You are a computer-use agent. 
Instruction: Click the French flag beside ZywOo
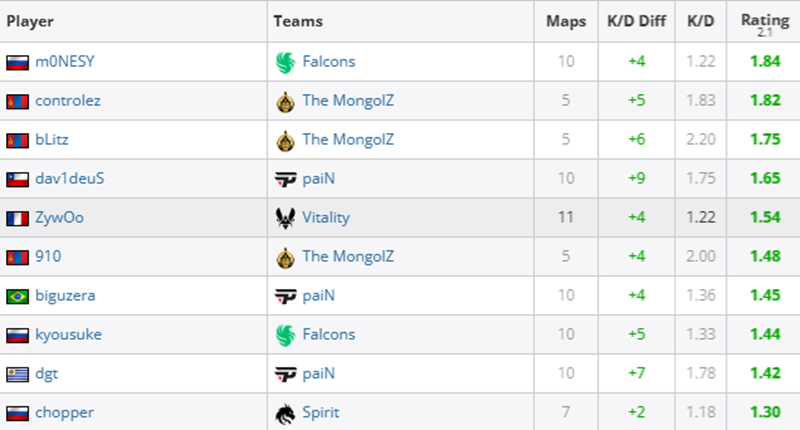(x=16, y=218)
